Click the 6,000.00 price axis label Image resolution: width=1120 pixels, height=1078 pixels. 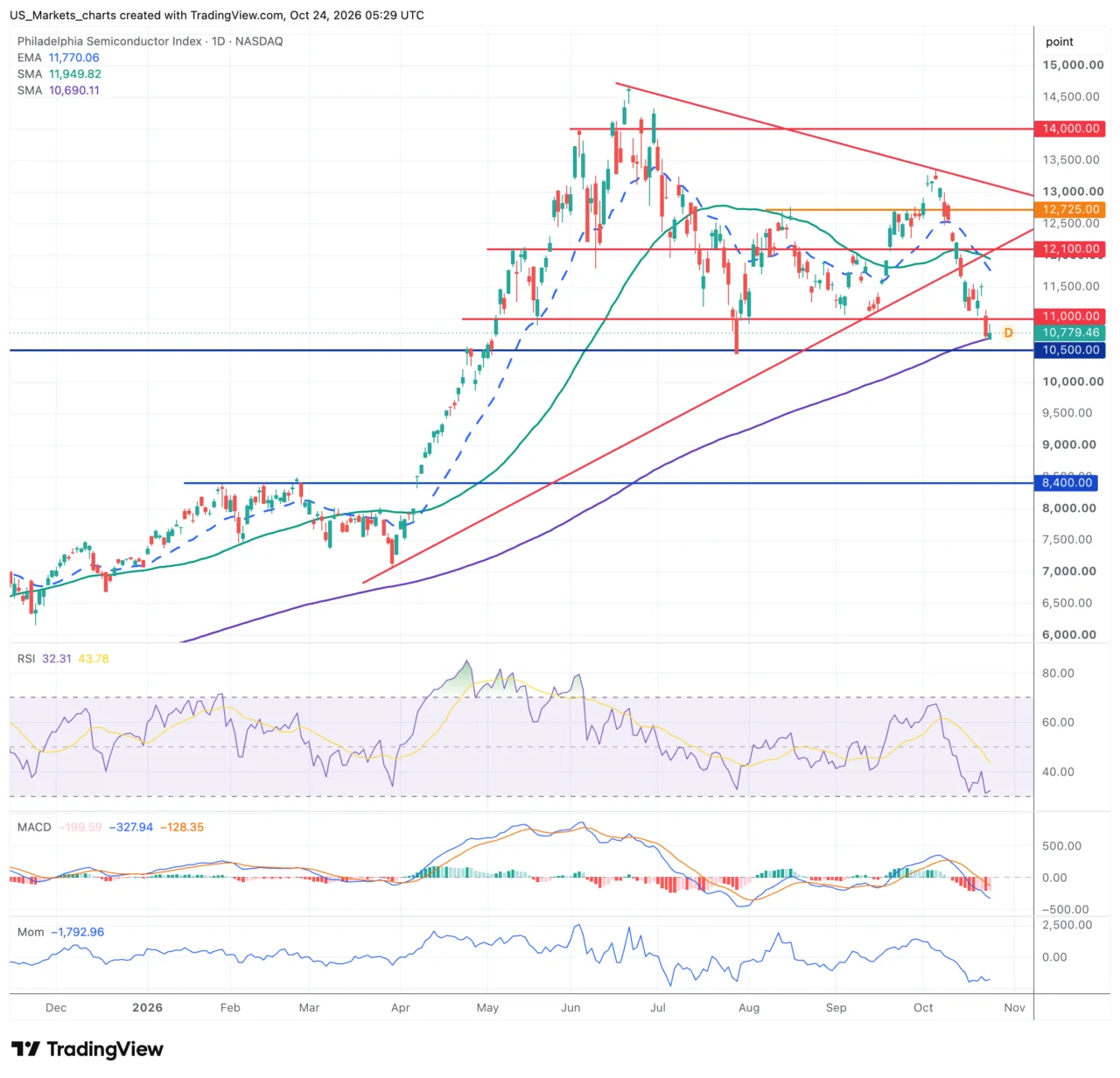pyautogui.click(x=1069, y=635)
